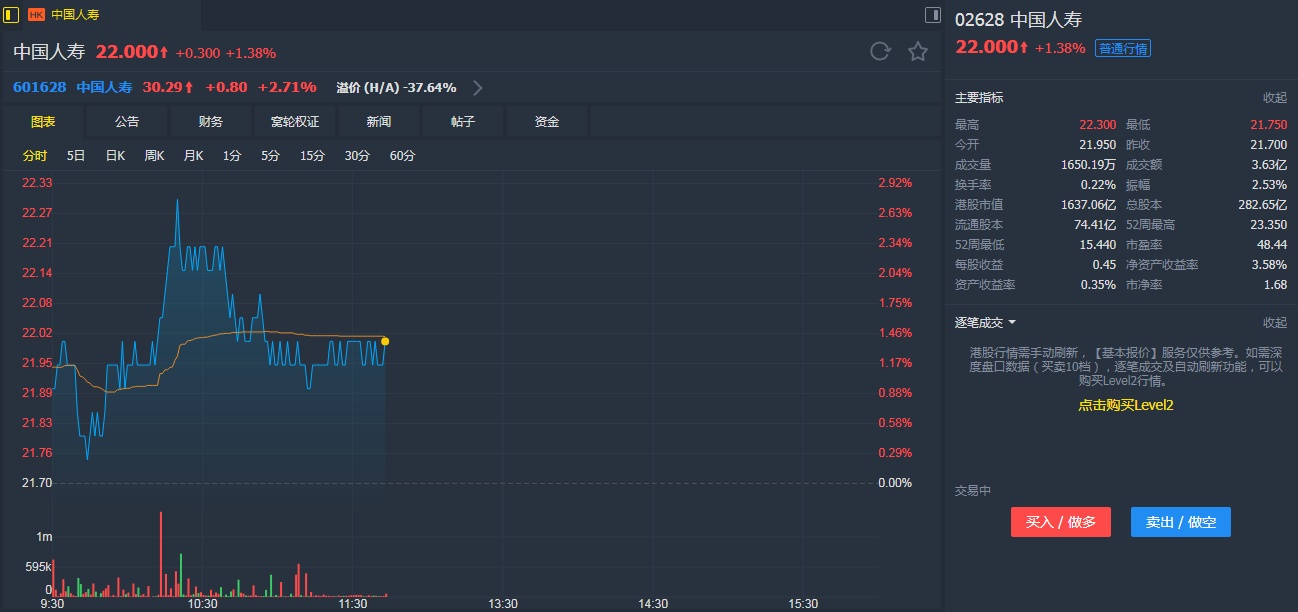Add 中国人寿 to favorites with star
This screenshot has height=612, width=1298.
(x=918, y=52)
